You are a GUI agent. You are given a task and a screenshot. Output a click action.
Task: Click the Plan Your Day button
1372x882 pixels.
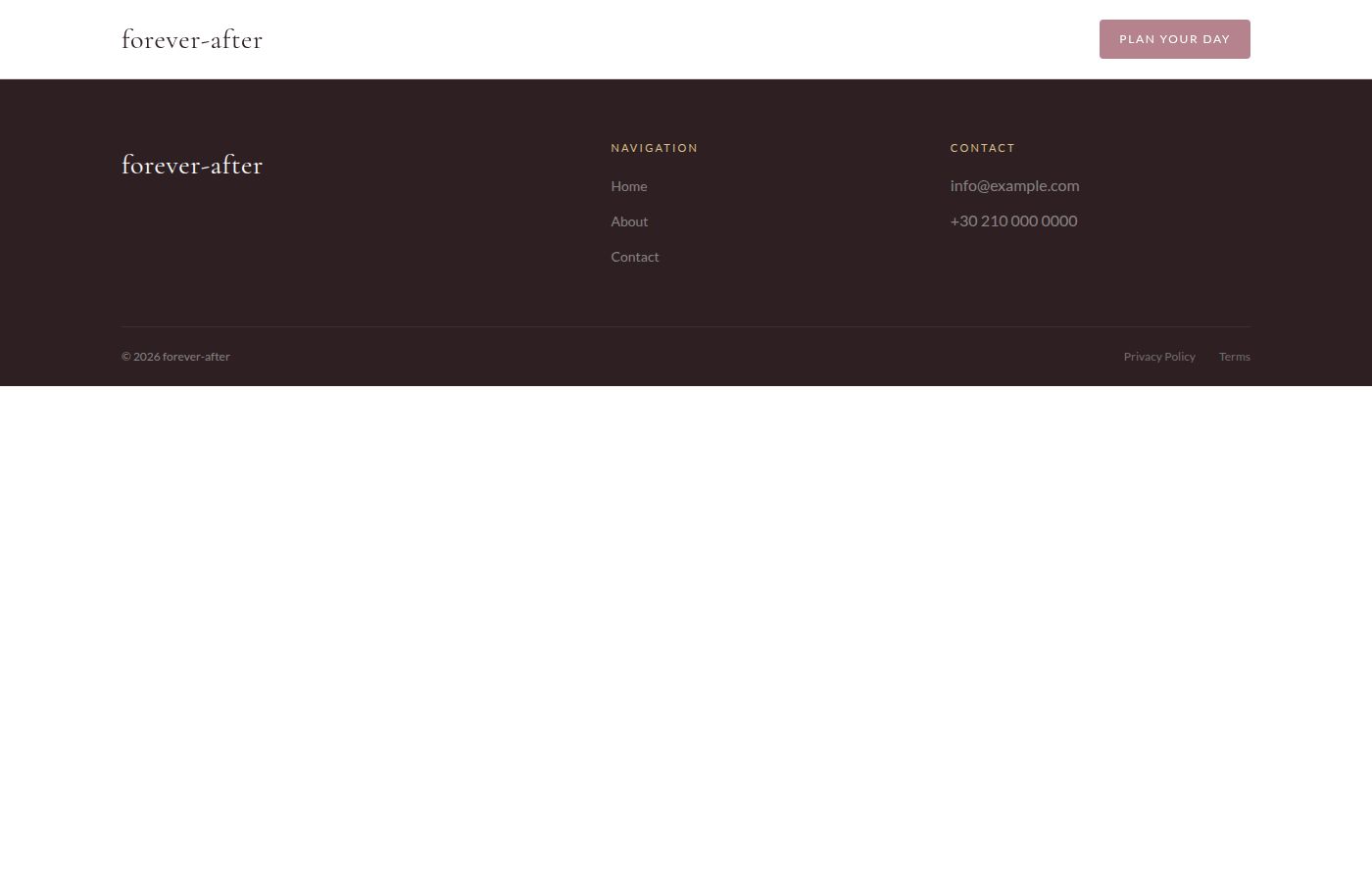pos(1174,39)
